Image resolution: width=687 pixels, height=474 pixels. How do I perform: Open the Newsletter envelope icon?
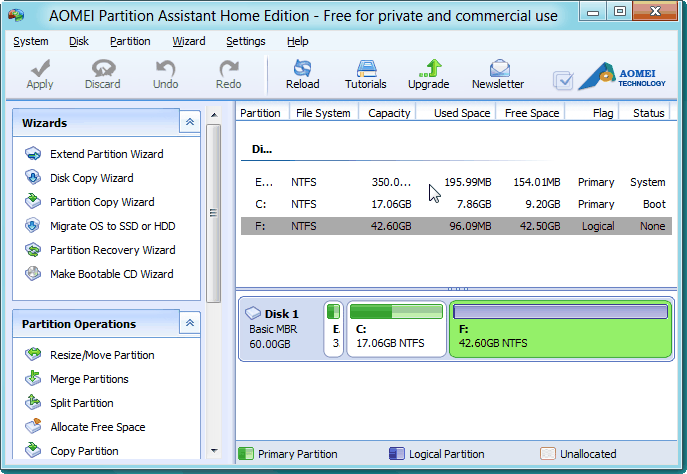pyautogui.click(x=499, y=68)
